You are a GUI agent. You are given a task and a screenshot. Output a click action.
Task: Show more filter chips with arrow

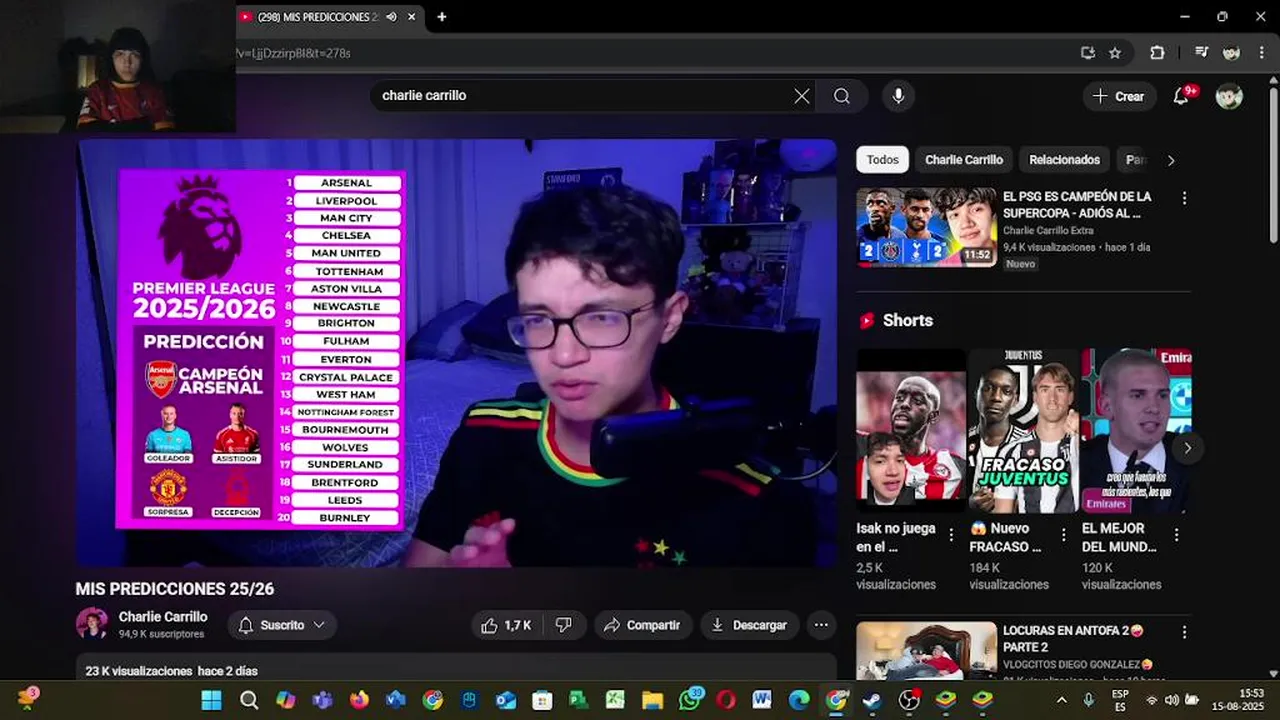(1171, 160)
